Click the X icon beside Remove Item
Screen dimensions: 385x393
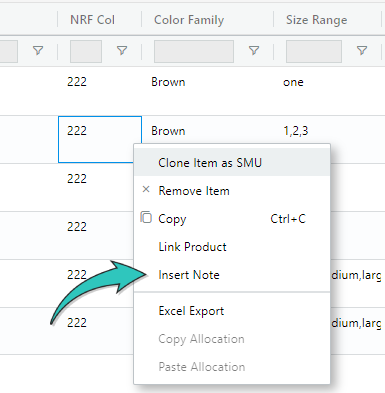[x=146, y=190]
